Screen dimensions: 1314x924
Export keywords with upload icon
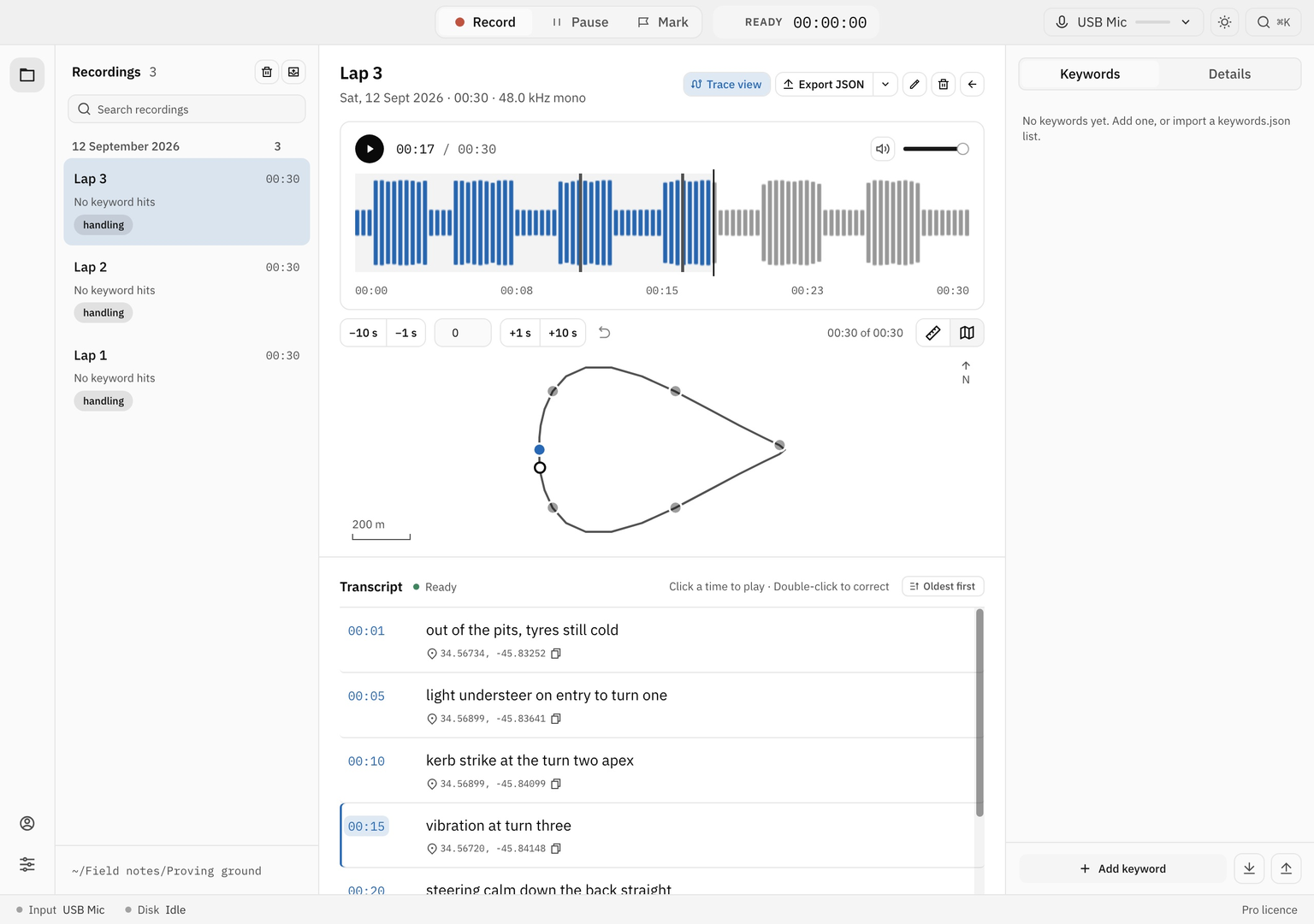[1286, 868]
